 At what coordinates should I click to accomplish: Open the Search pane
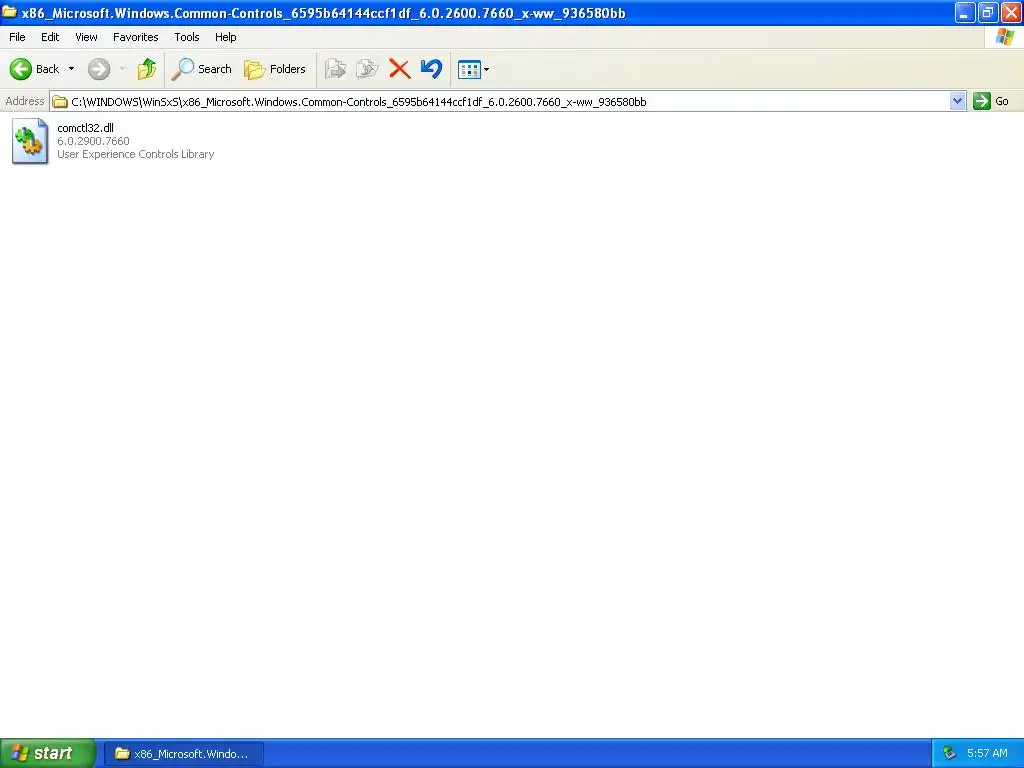coord(201,69)
